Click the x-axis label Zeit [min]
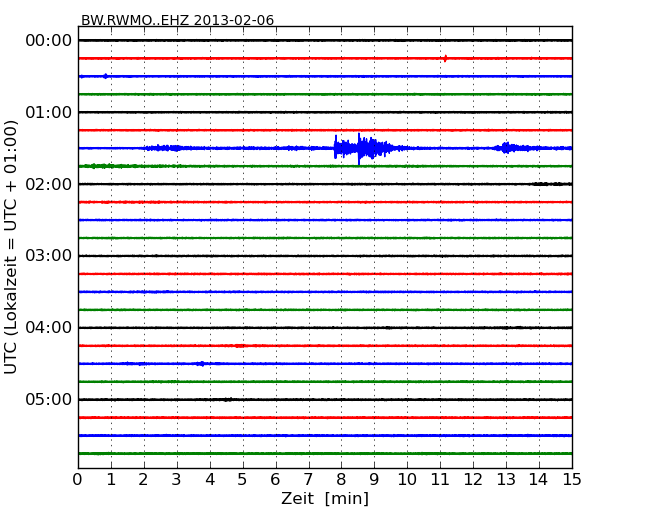 tap(325, 498)
